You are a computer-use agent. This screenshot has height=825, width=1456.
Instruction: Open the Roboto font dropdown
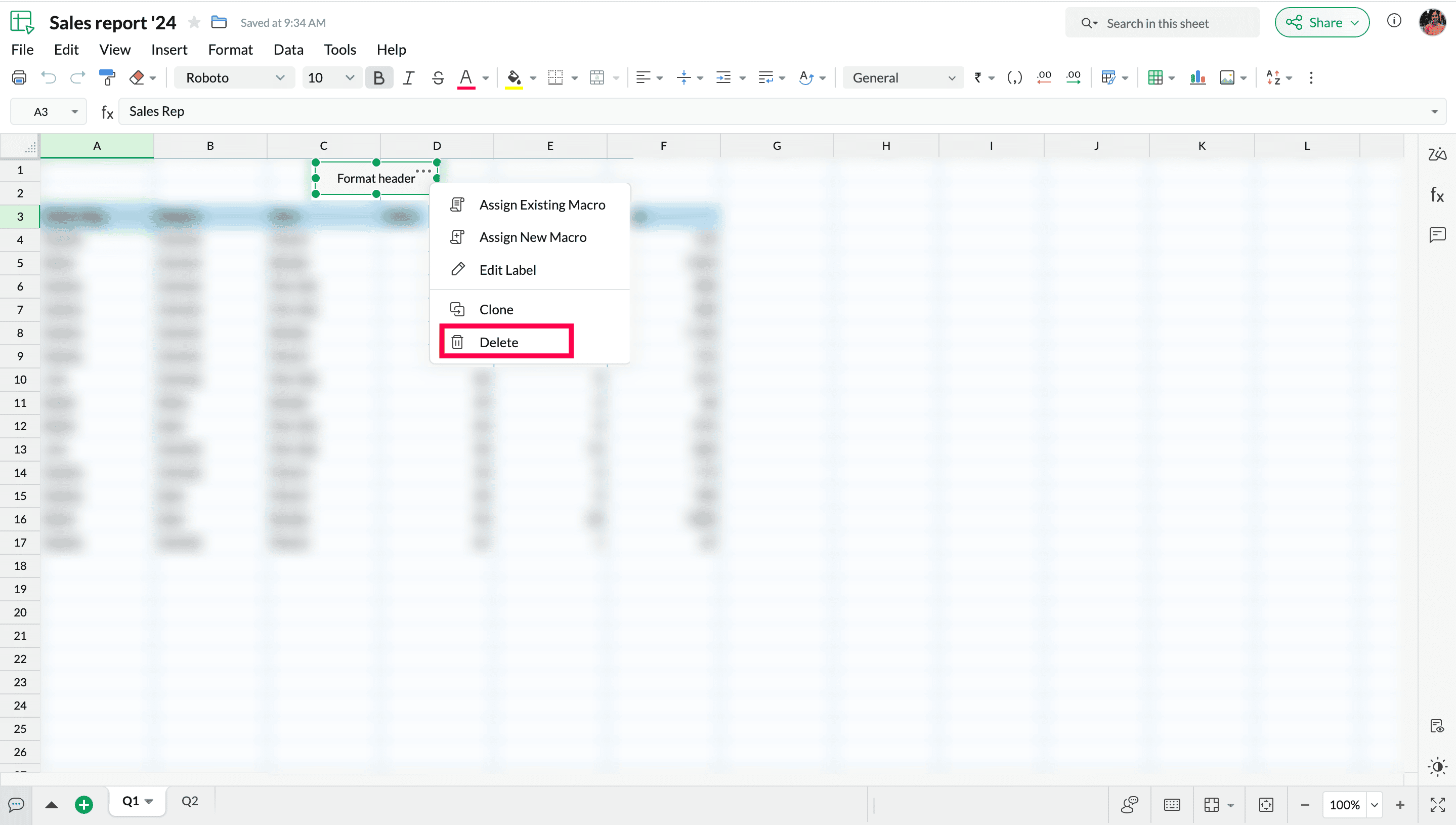(x=234, y=77)
